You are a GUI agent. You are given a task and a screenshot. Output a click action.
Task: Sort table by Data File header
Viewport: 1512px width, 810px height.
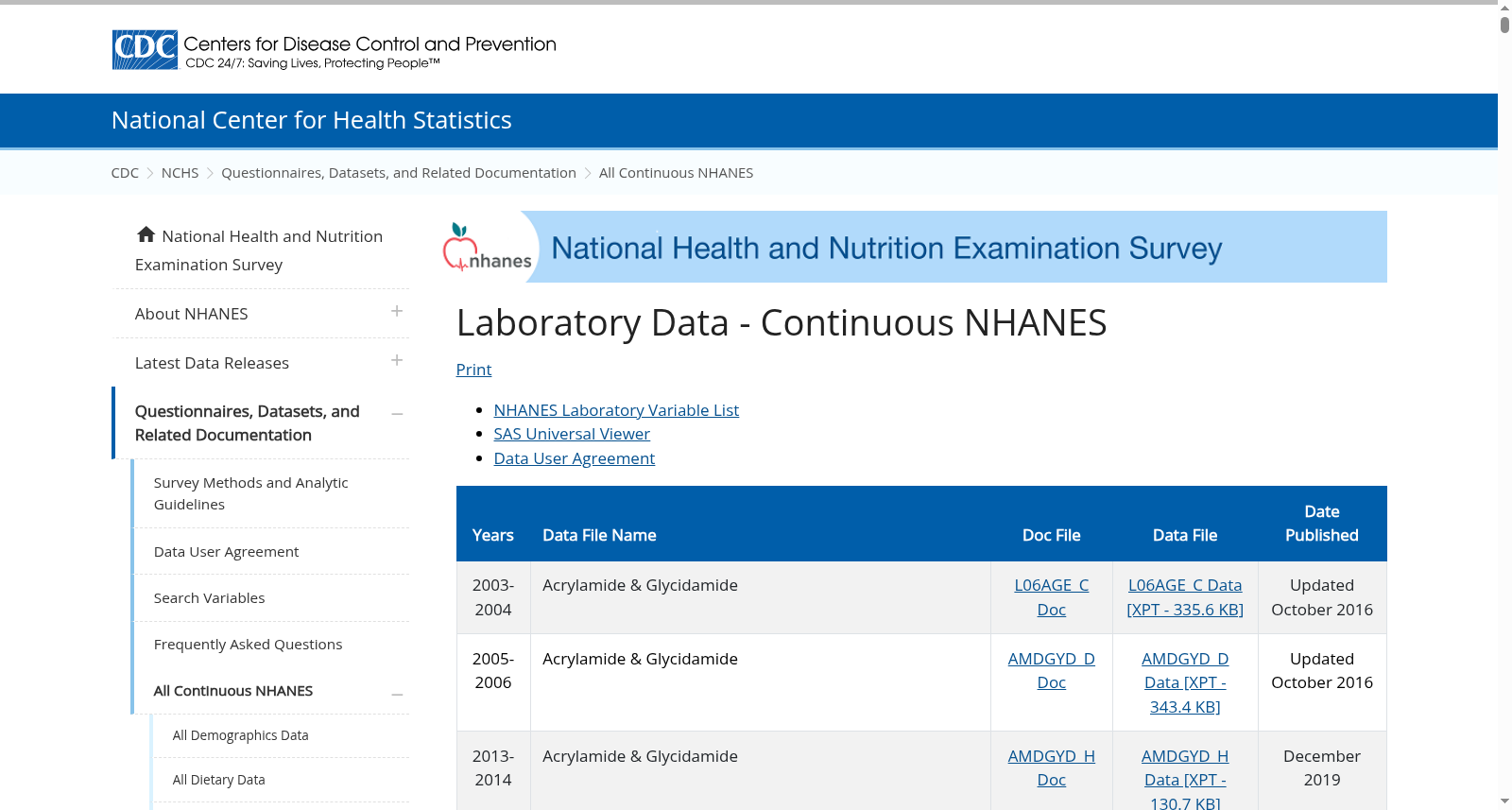pos(1185,535)
